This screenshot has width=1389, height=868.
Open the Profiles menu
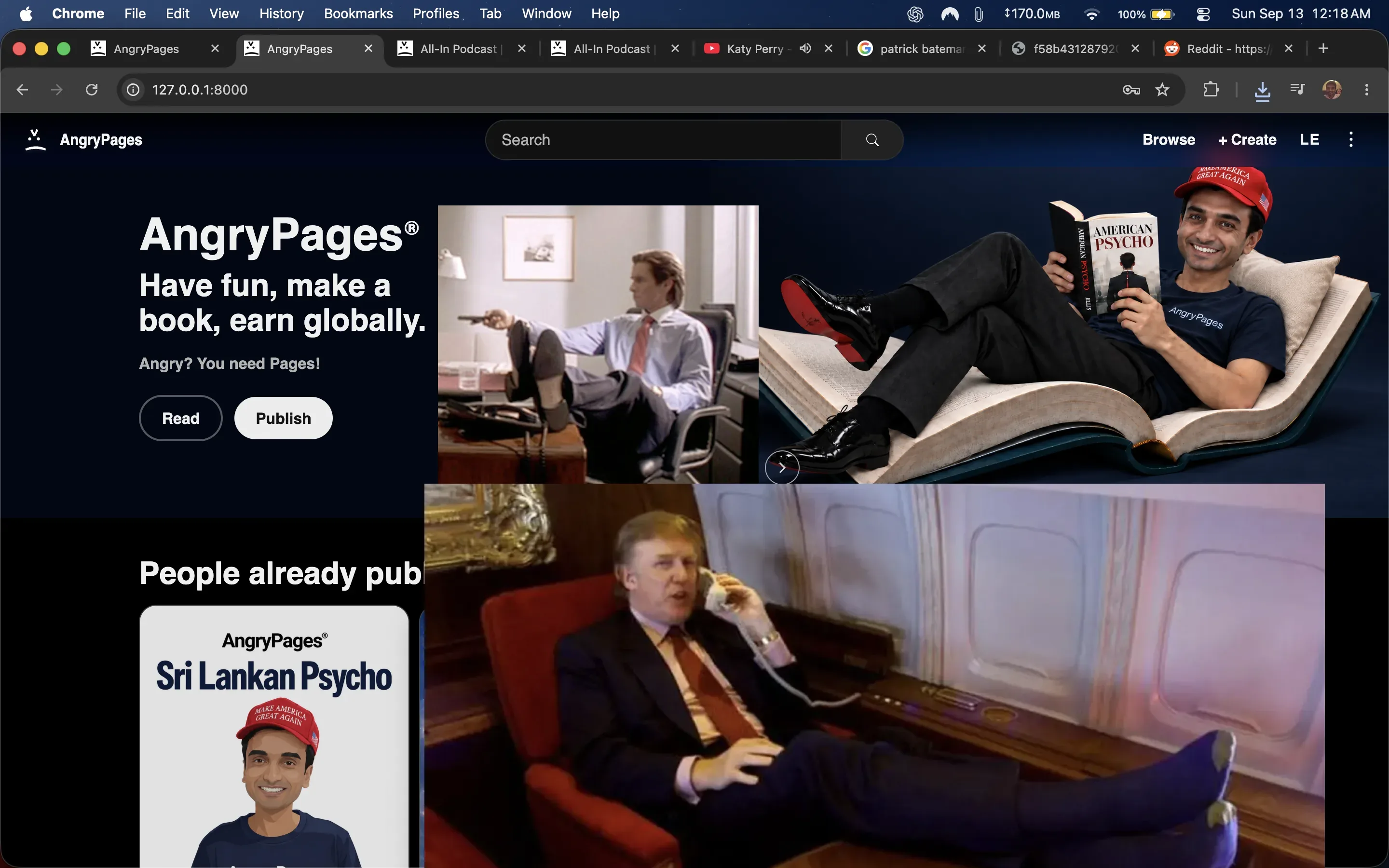tap(436, 14)
